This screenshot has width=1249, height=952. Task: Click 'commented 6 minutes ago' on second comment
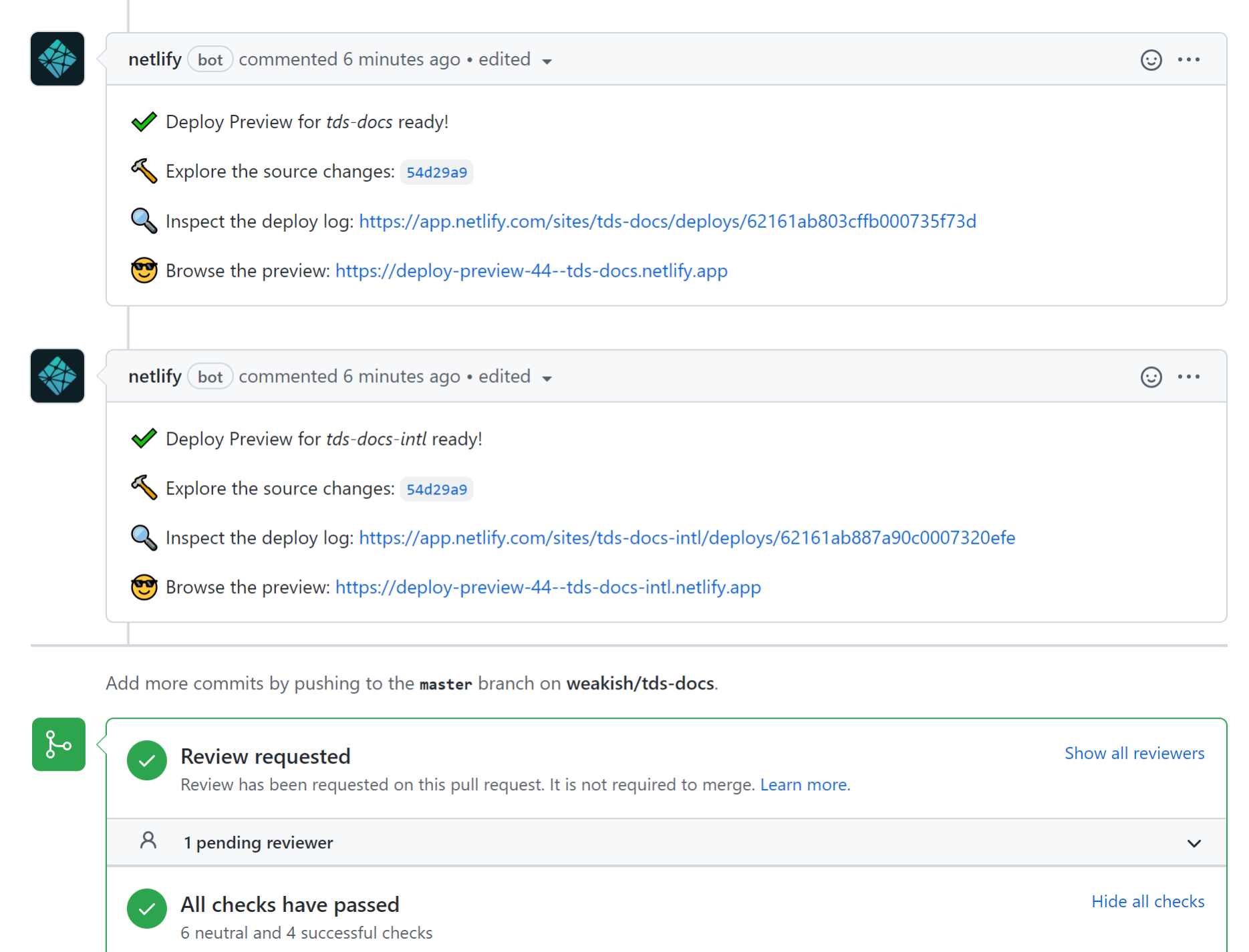(x=350, y=377)
